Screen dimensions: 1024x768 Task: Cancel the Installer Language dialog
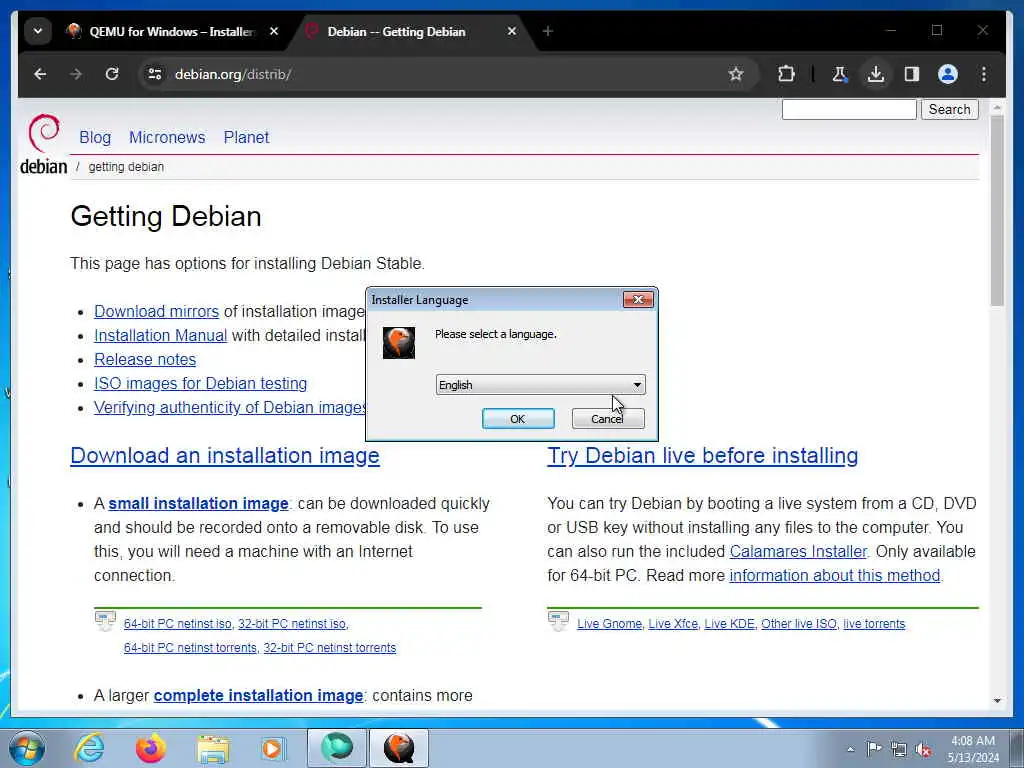click(x=607, y=419)
